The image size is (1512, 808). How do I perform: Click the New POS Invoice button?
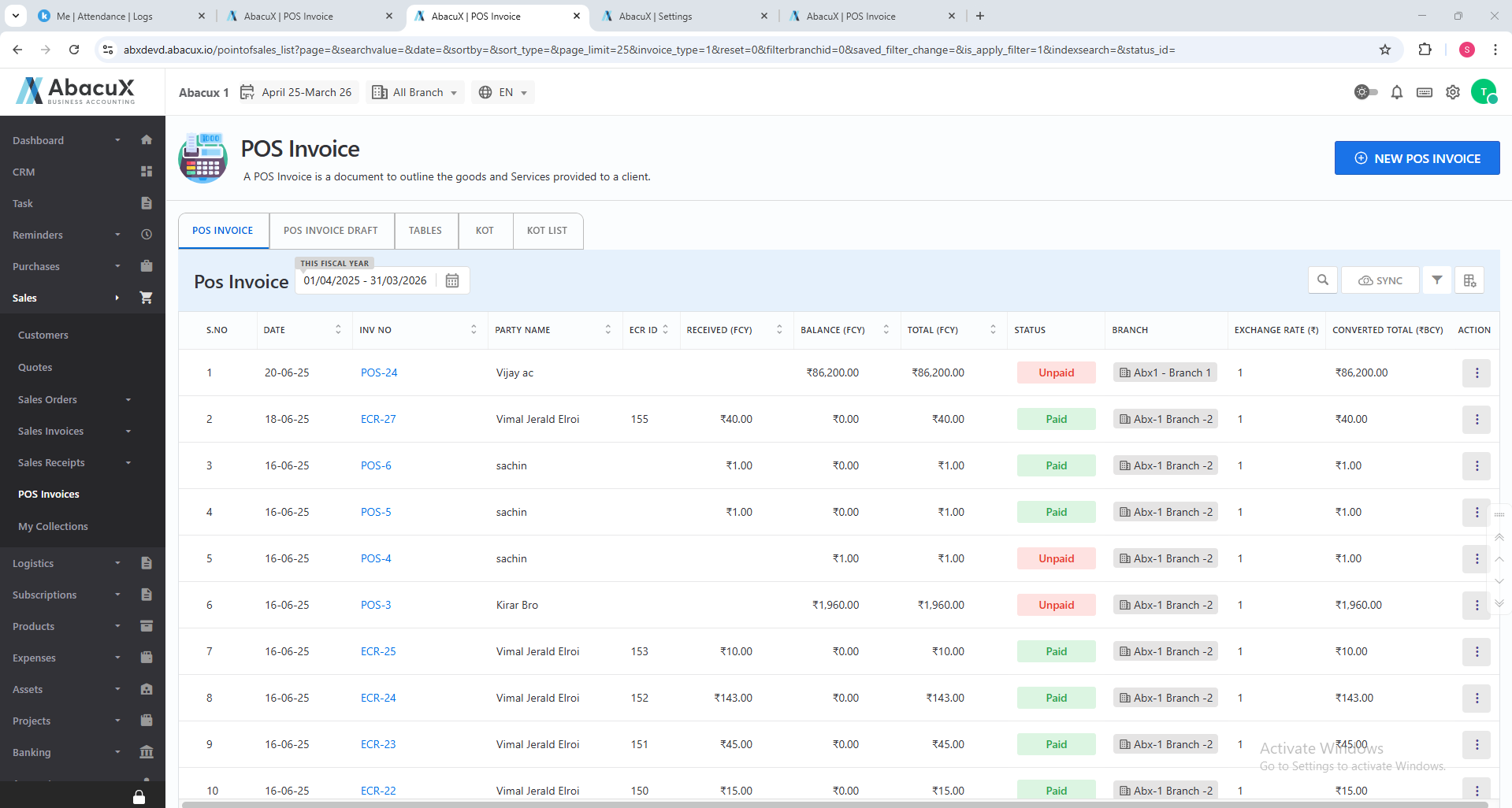click(1416, 158)
